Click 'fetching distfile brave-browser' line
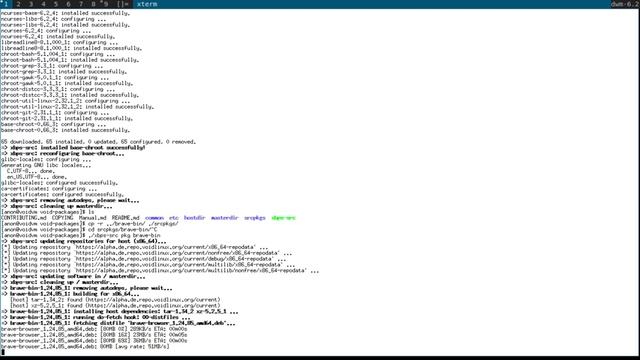 [118, 323]
